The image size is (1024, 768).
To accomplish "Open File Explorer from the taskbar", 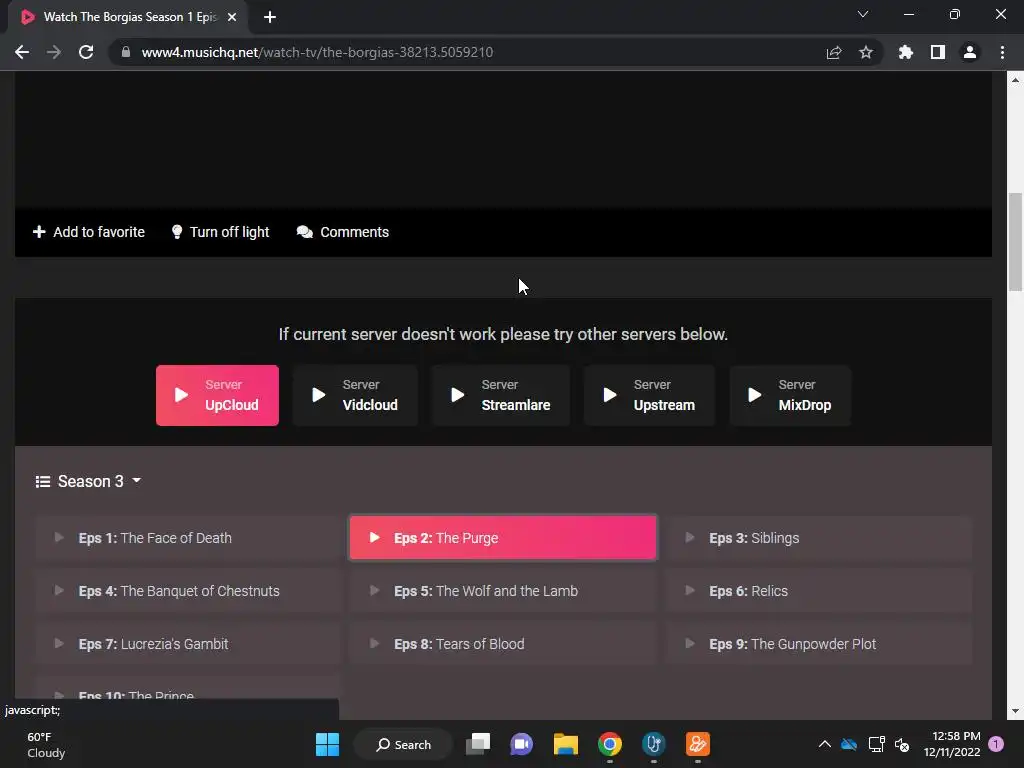I will coord(566,744).
